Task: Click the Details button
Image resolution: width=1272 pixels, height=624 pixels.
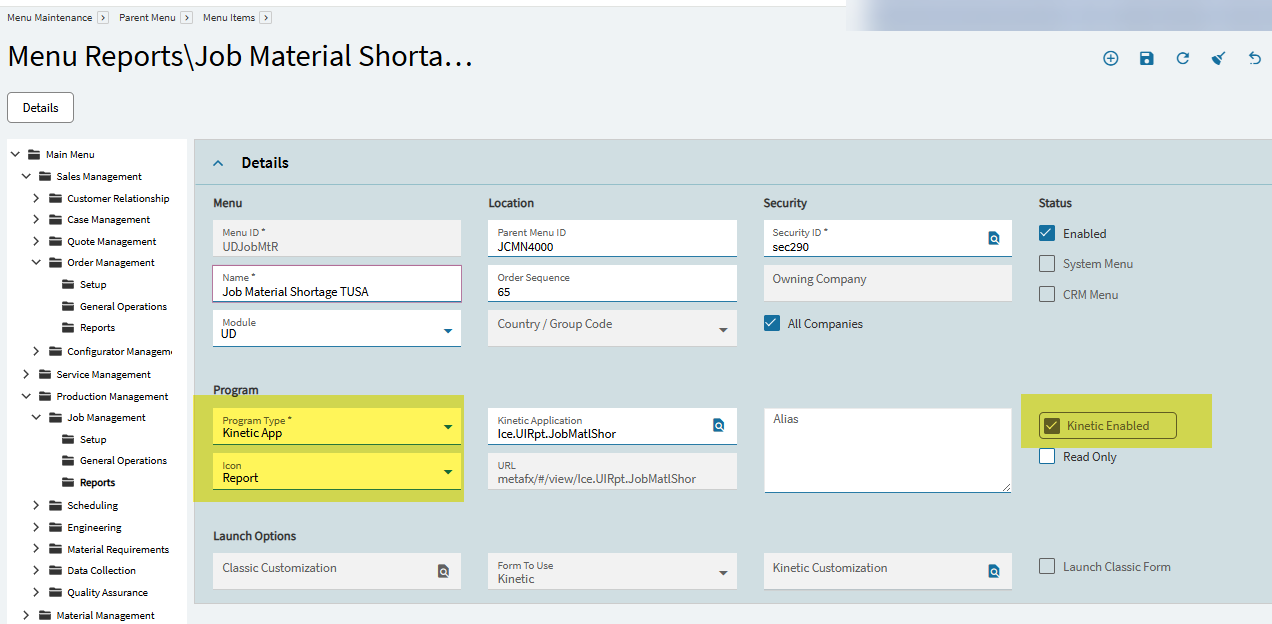Action: coord(40,108)
